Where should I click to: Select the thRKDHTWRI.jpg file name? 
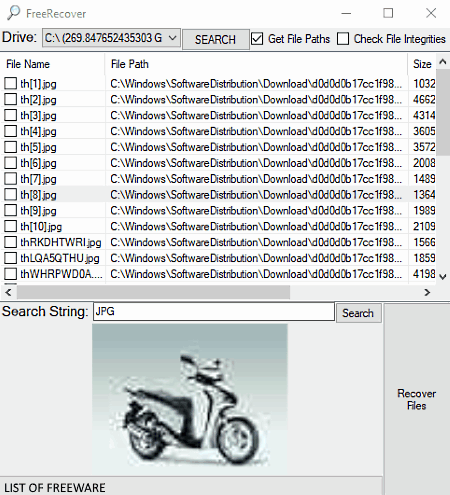[x=61, y=242]
